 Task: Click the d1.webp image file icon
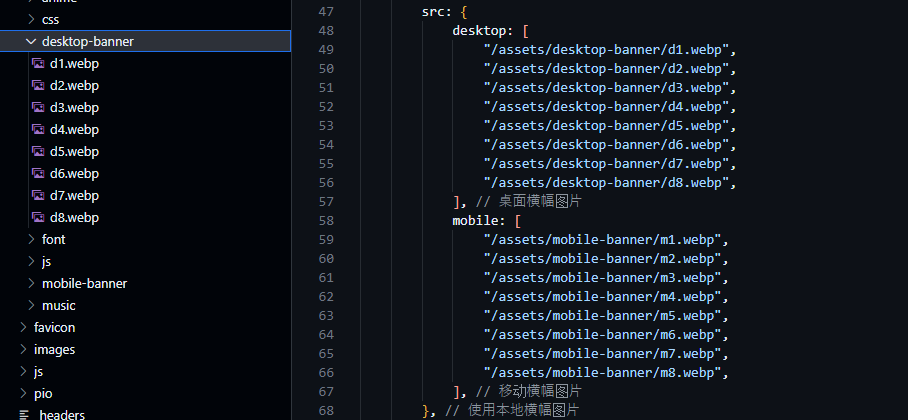coord(39,63)
